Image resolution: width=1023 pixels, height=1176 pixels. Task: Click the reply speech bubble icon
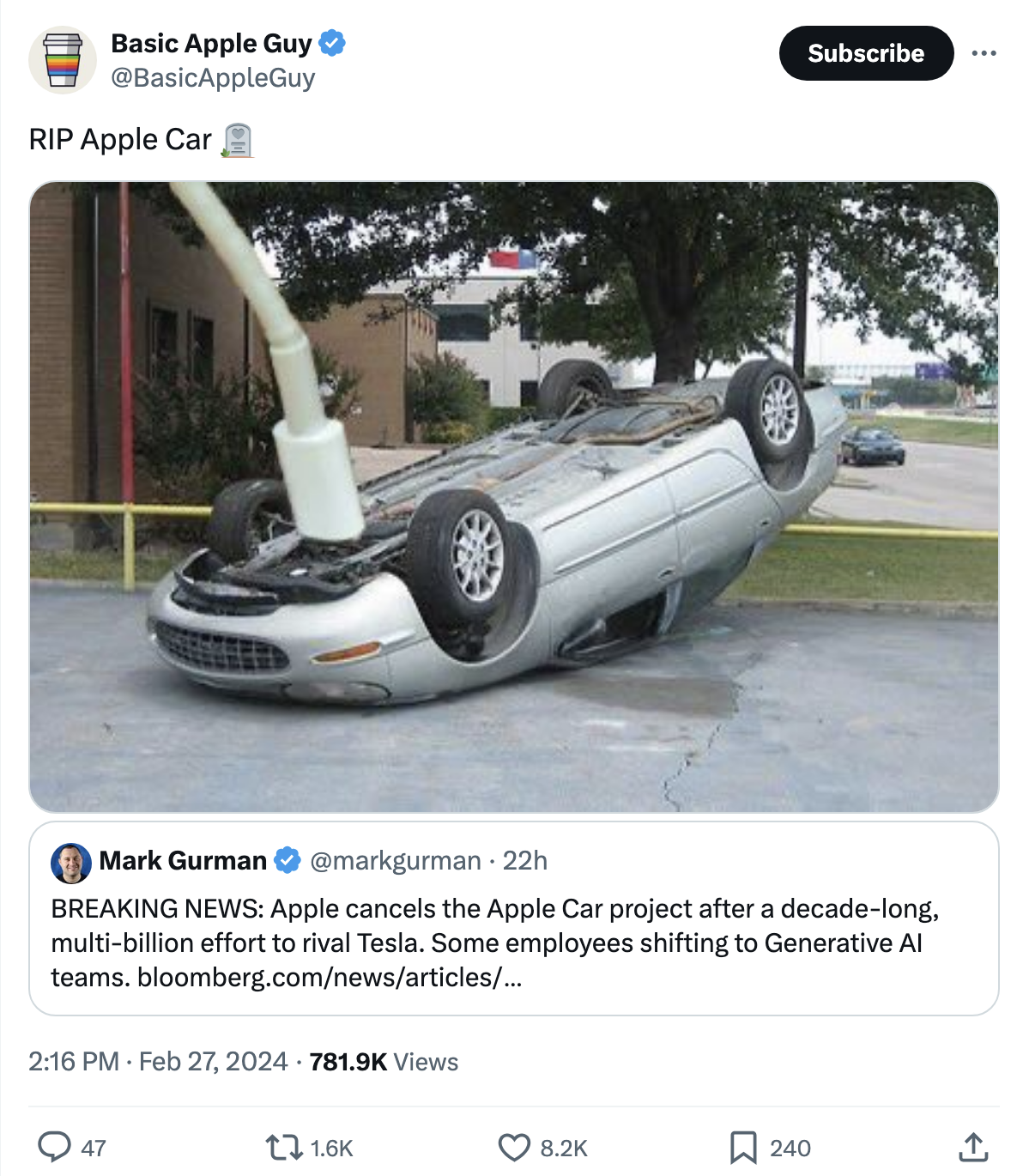click(x=55, y=1147)
